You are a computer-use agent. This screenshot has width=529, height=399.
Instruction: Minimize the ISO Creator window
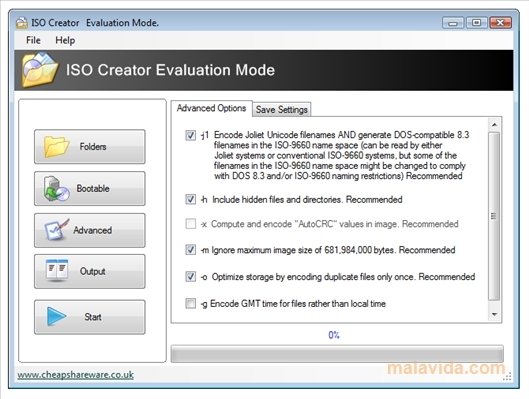click(x=453, y=23)
